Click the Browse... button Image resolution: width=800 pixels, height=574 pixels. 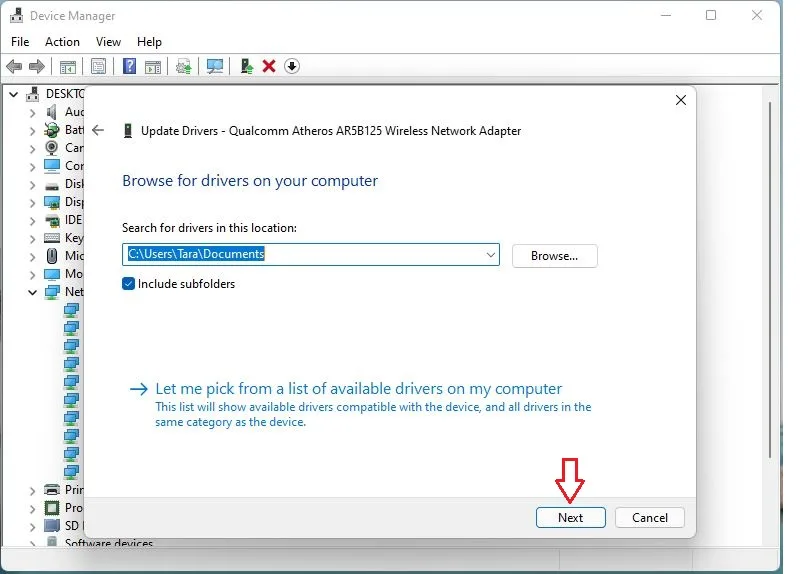[x=555, y=256]
